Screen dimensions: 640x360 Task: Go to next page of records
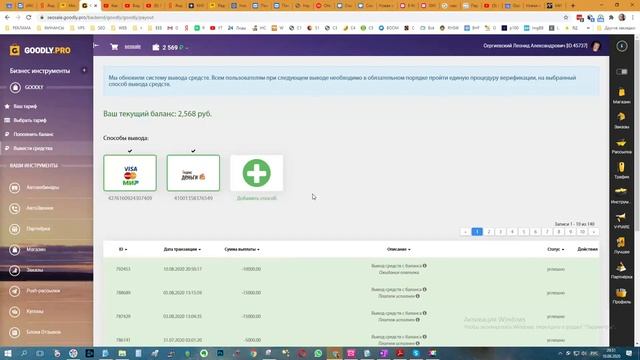594,232
